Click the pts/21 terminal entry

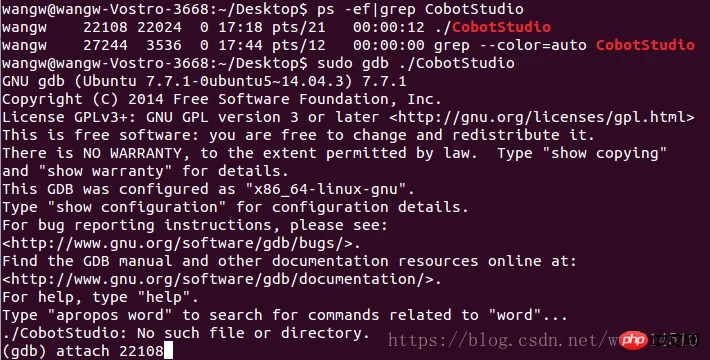click(299, 27)
